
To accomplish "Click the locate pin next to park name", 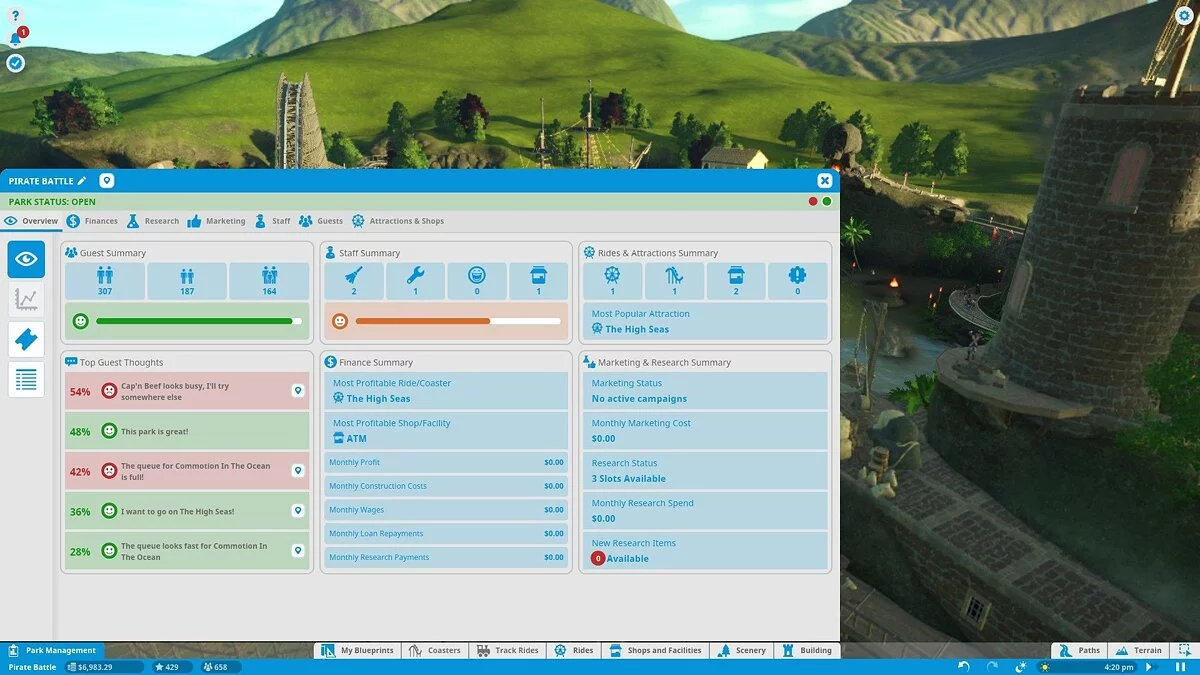I will click(x=107, y=181).
